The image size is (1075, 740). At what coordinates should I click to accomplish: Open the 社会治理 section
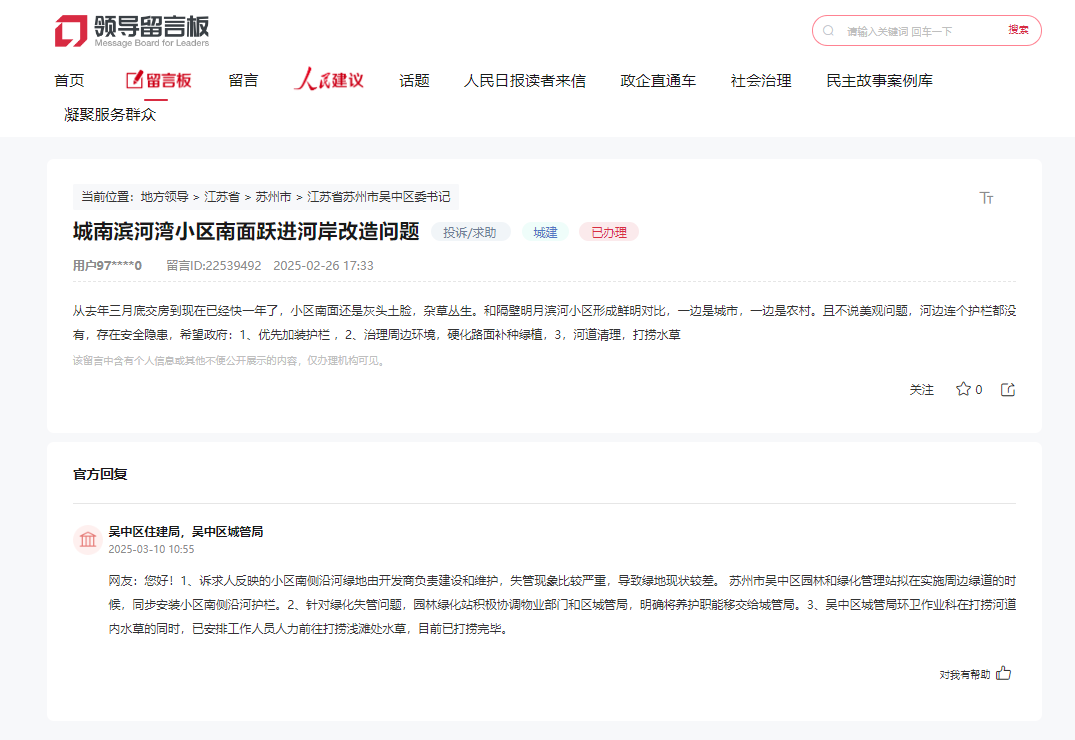pos(760,81)
